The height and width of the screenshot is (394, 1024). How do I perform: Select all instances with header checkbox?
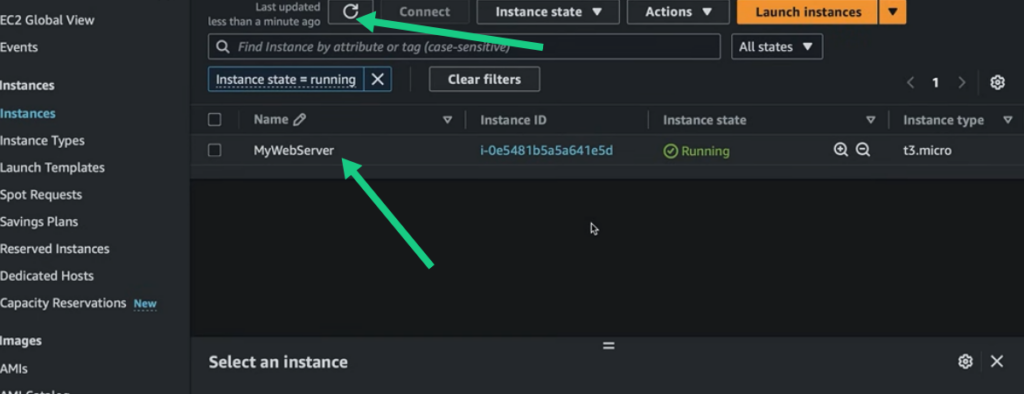point(214,120)
